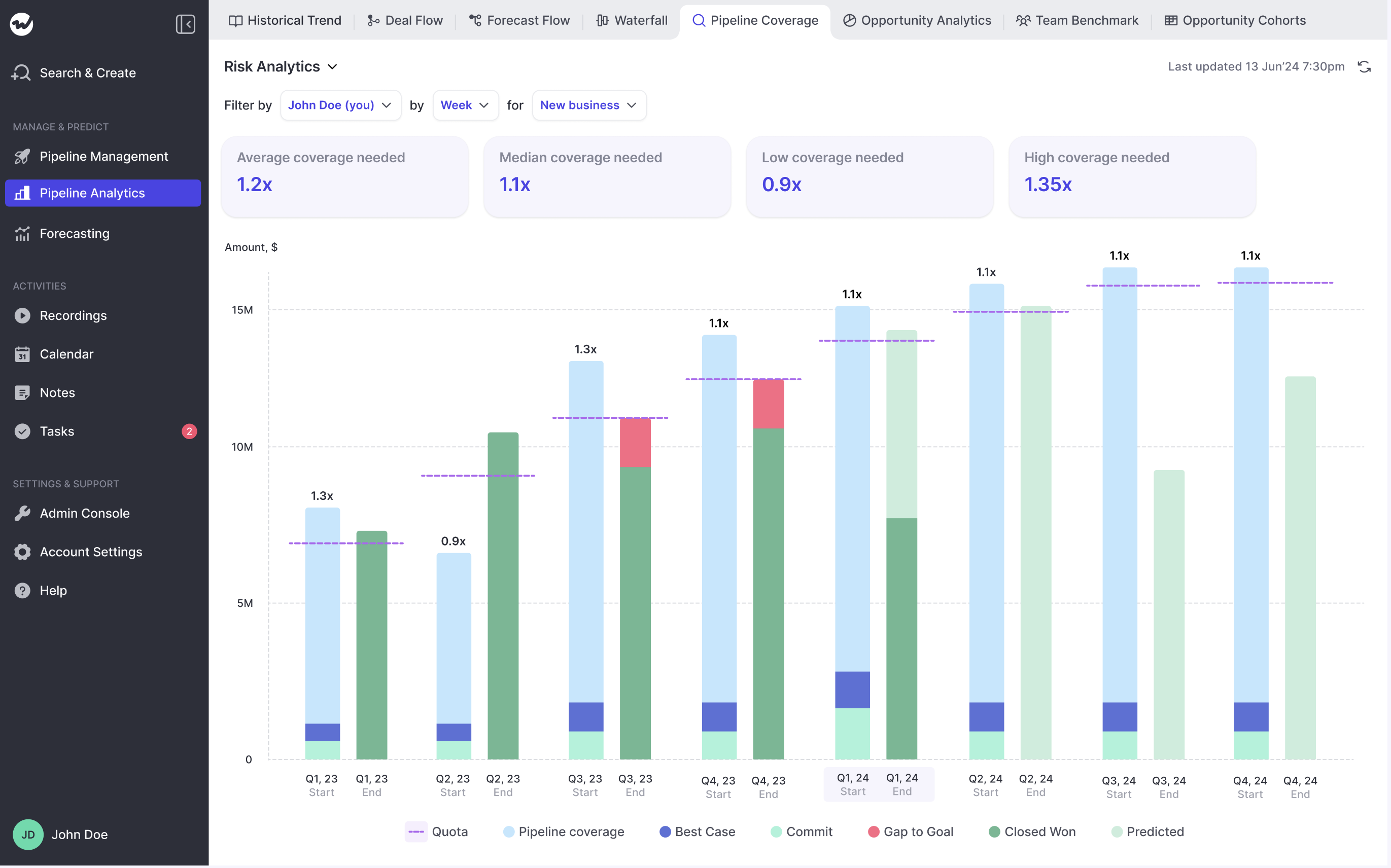This screenshot has width=1391, height=868.
Task: Switch to the Waterfall tab
Action: pos(632,21)
